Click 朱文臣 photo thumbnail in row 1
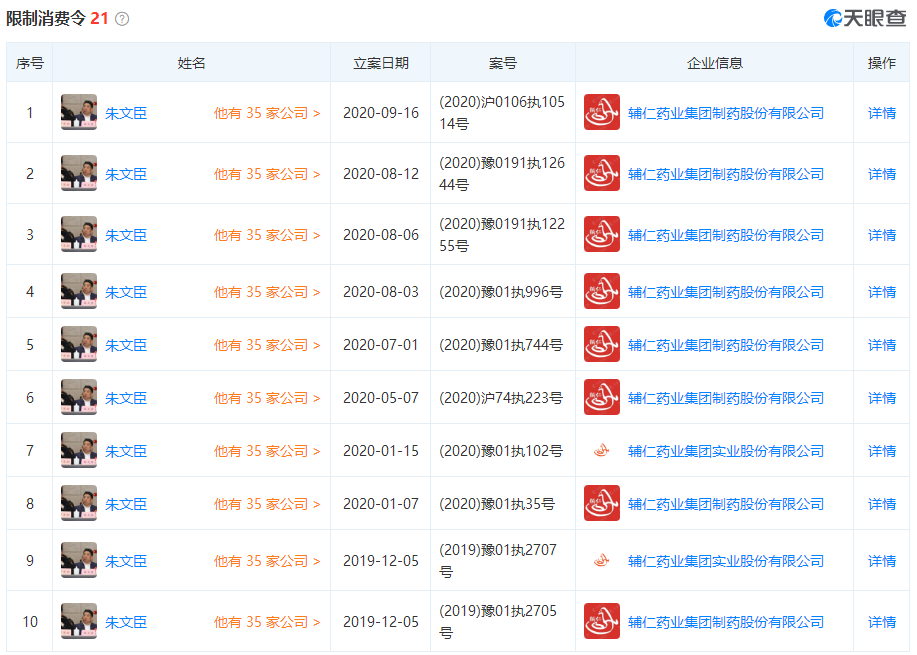This screenshot has height=655, width=917. point(79,112)
